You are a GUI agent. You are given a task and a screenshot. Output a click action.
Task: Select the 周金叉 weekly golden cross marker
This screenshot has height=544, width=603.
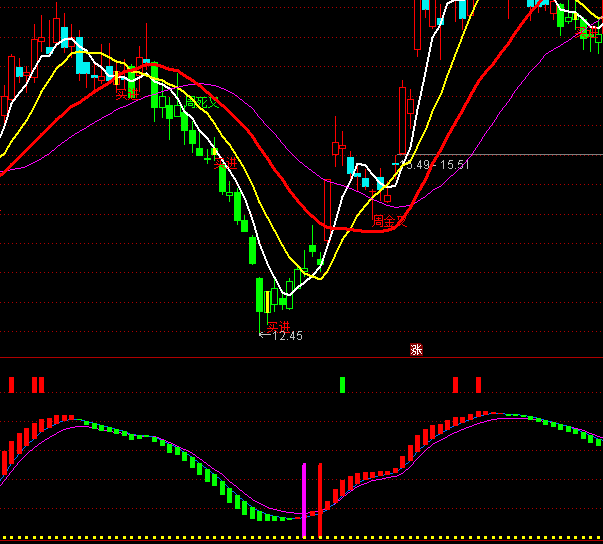(389, 221)
